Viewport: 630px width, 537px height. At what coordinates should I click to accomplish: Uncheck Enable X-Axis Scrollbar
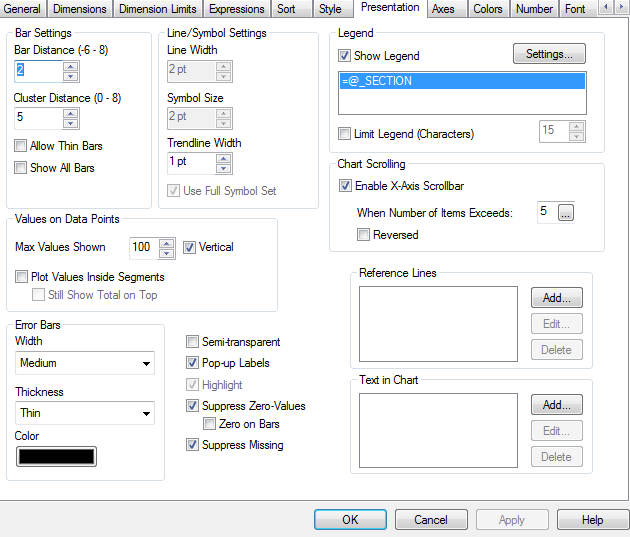click(x=346, y=186)
